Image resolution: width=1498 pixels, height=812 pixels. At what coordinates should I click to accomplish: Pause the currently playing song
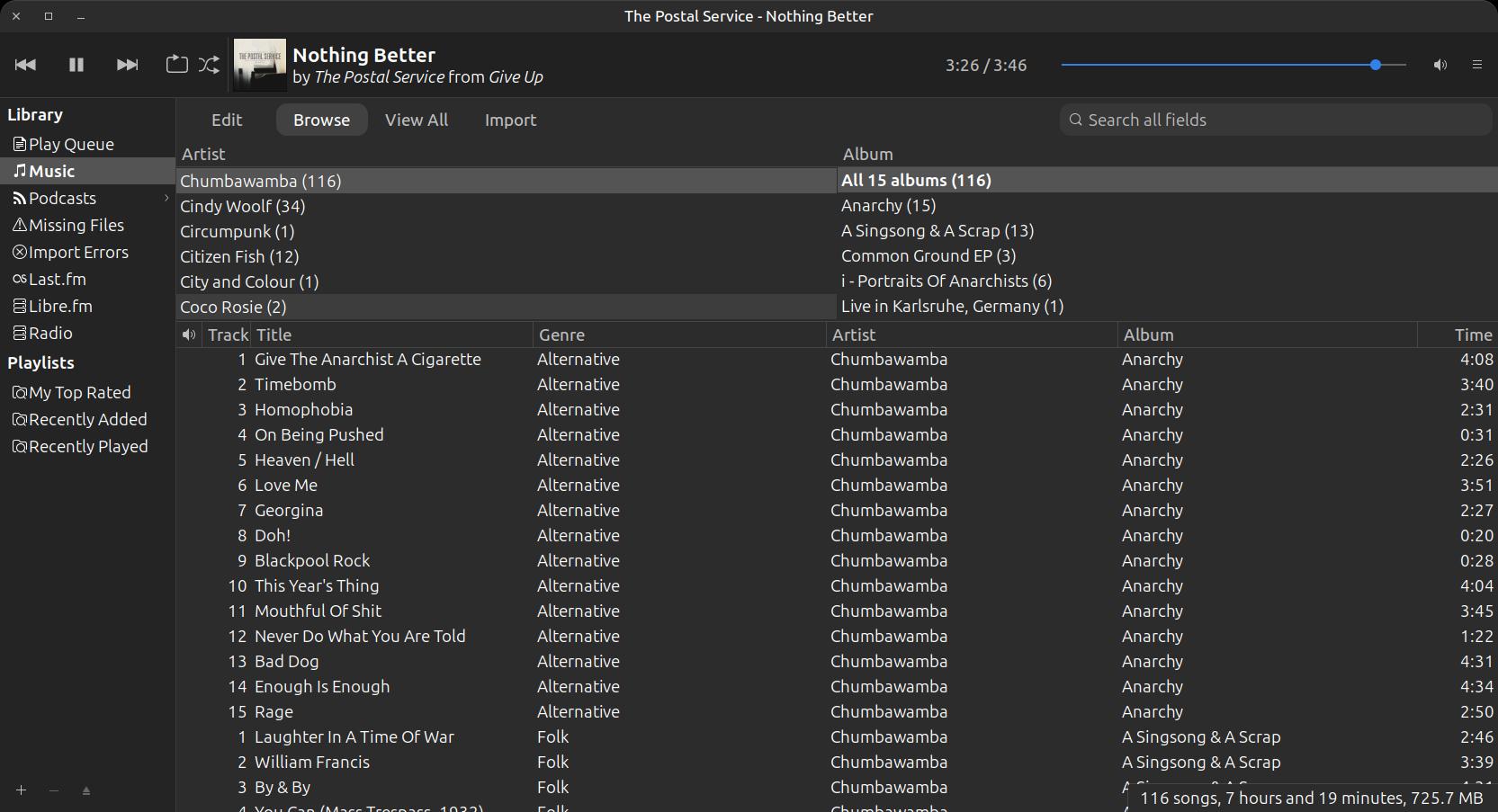pyautogui.click(x=76, y=65)
